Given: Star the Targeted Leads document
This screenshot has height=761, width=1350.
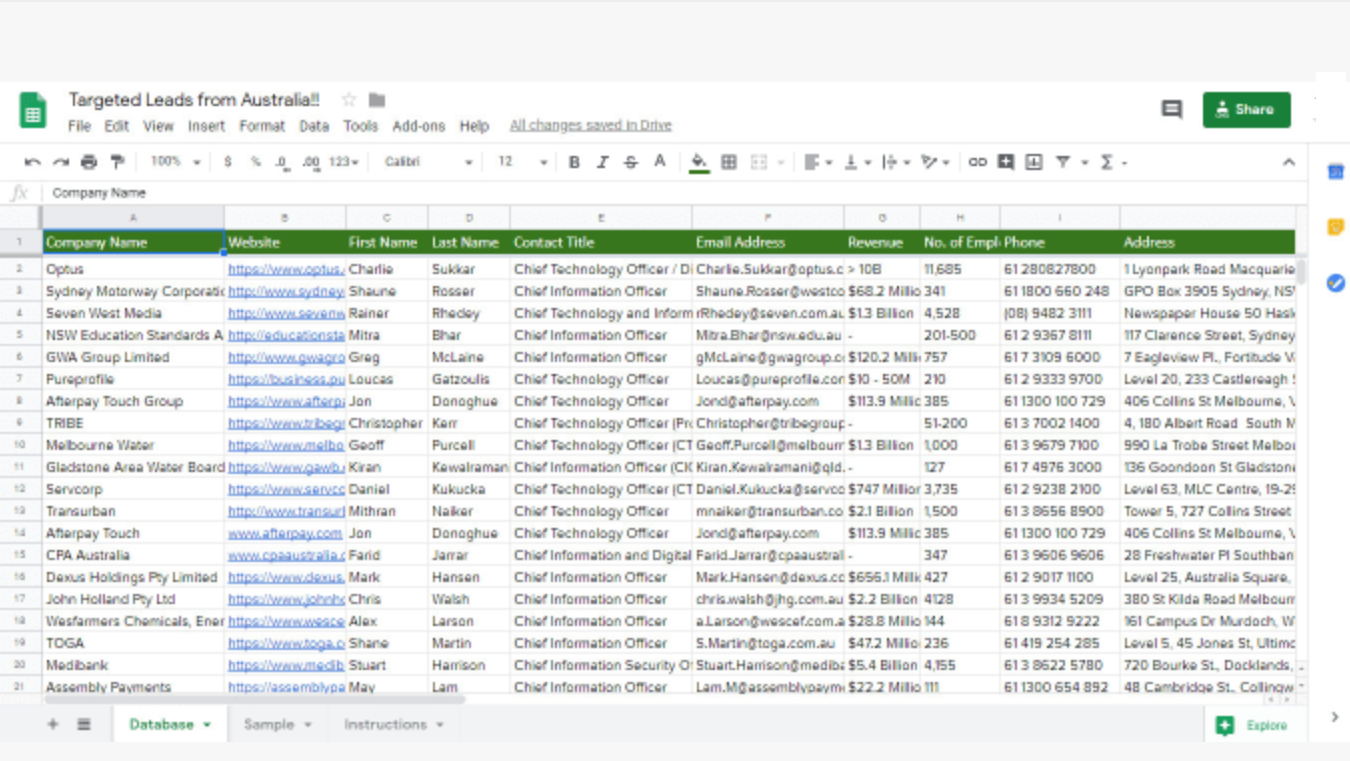Looking at the screenshot, I should (349, 100).
